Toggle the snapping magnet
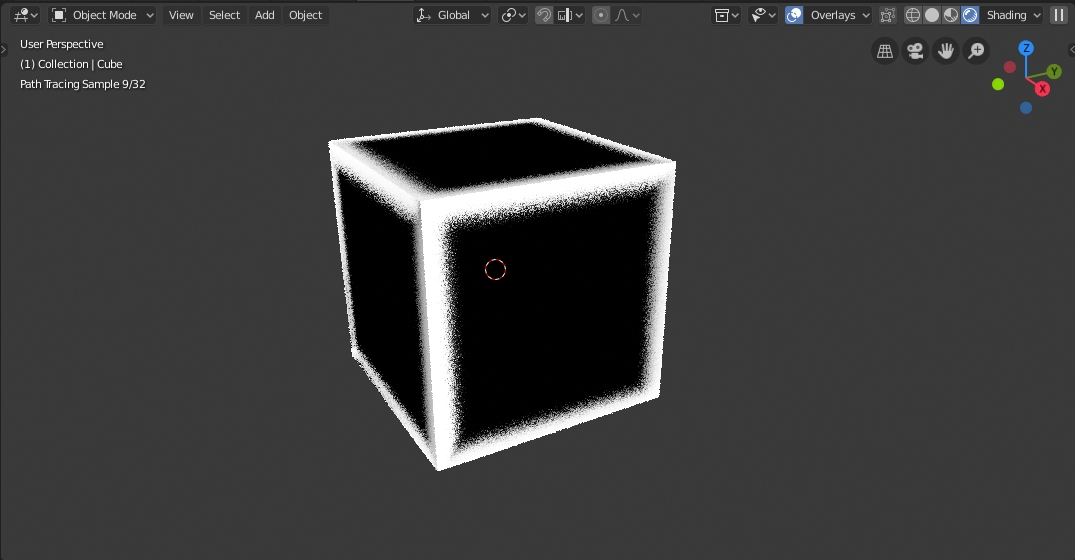The image size is (1075, 560). 544,15
